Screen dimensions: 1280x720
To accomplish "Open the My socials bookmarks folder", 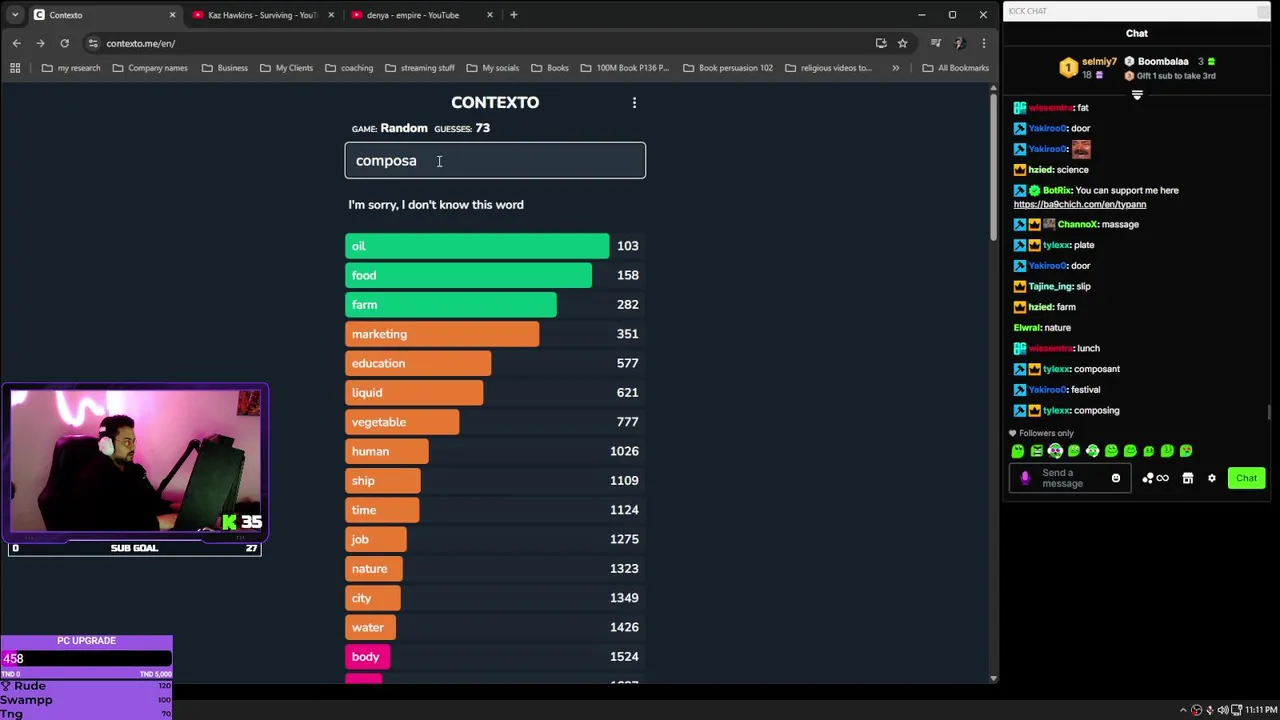I will (x=492, y=68).
